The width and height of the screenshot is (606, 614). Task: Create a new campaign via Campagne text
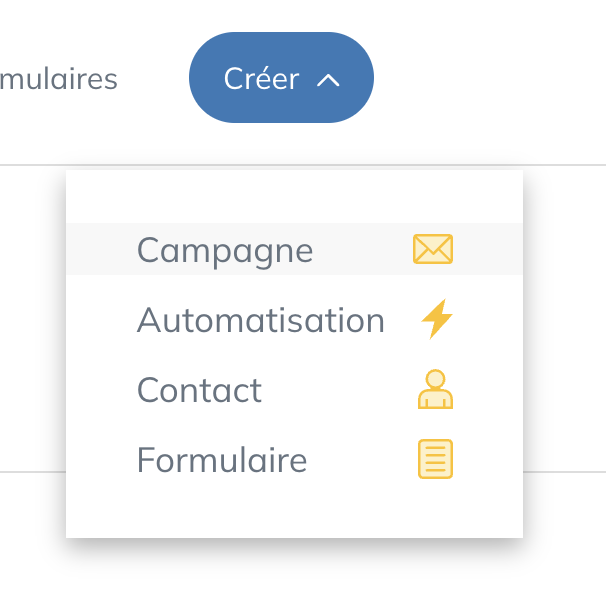click(x=225, y=251)
